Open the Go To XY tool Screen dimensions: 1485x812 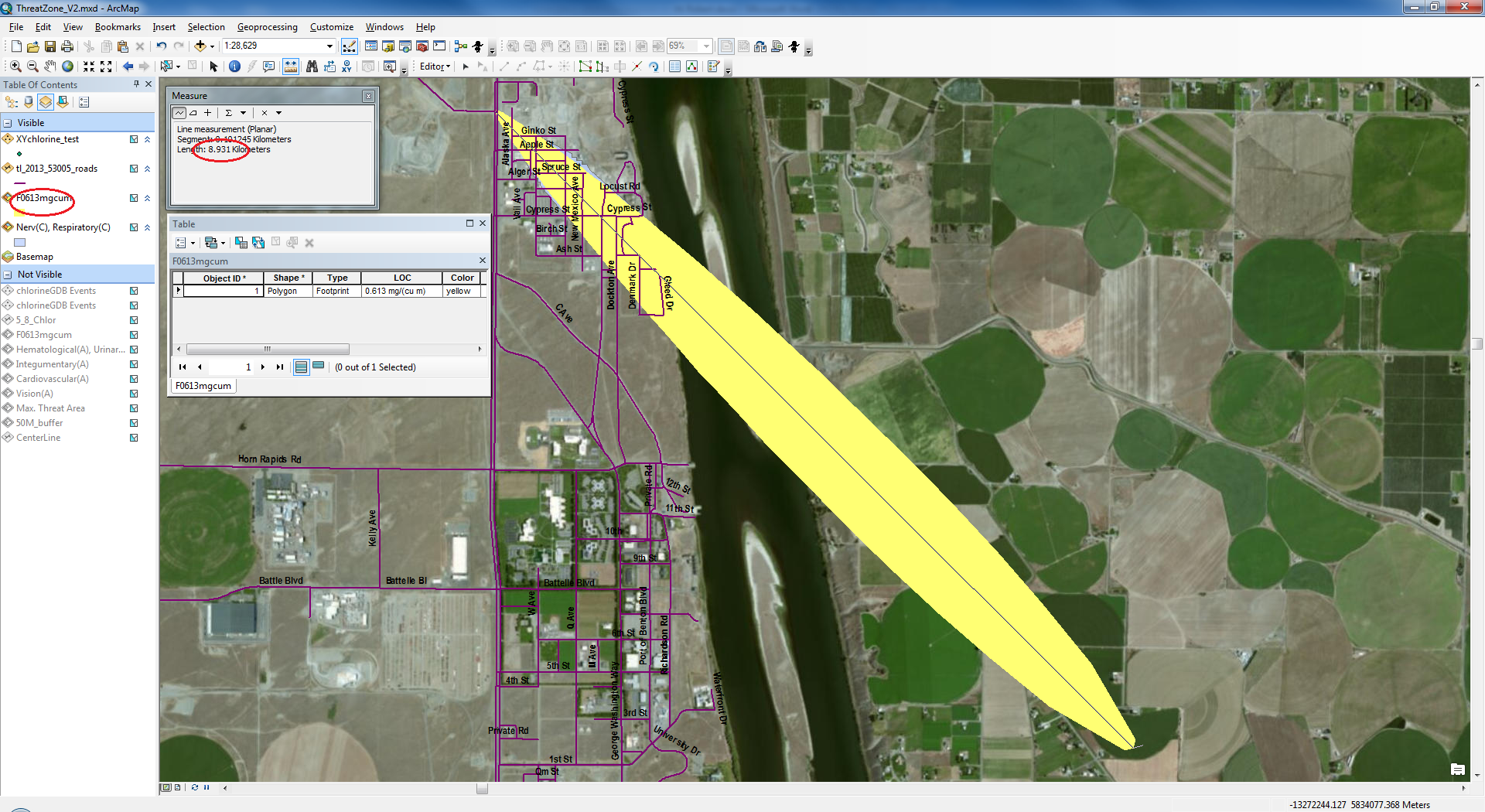pyautogui.click(x=346, y=67)
